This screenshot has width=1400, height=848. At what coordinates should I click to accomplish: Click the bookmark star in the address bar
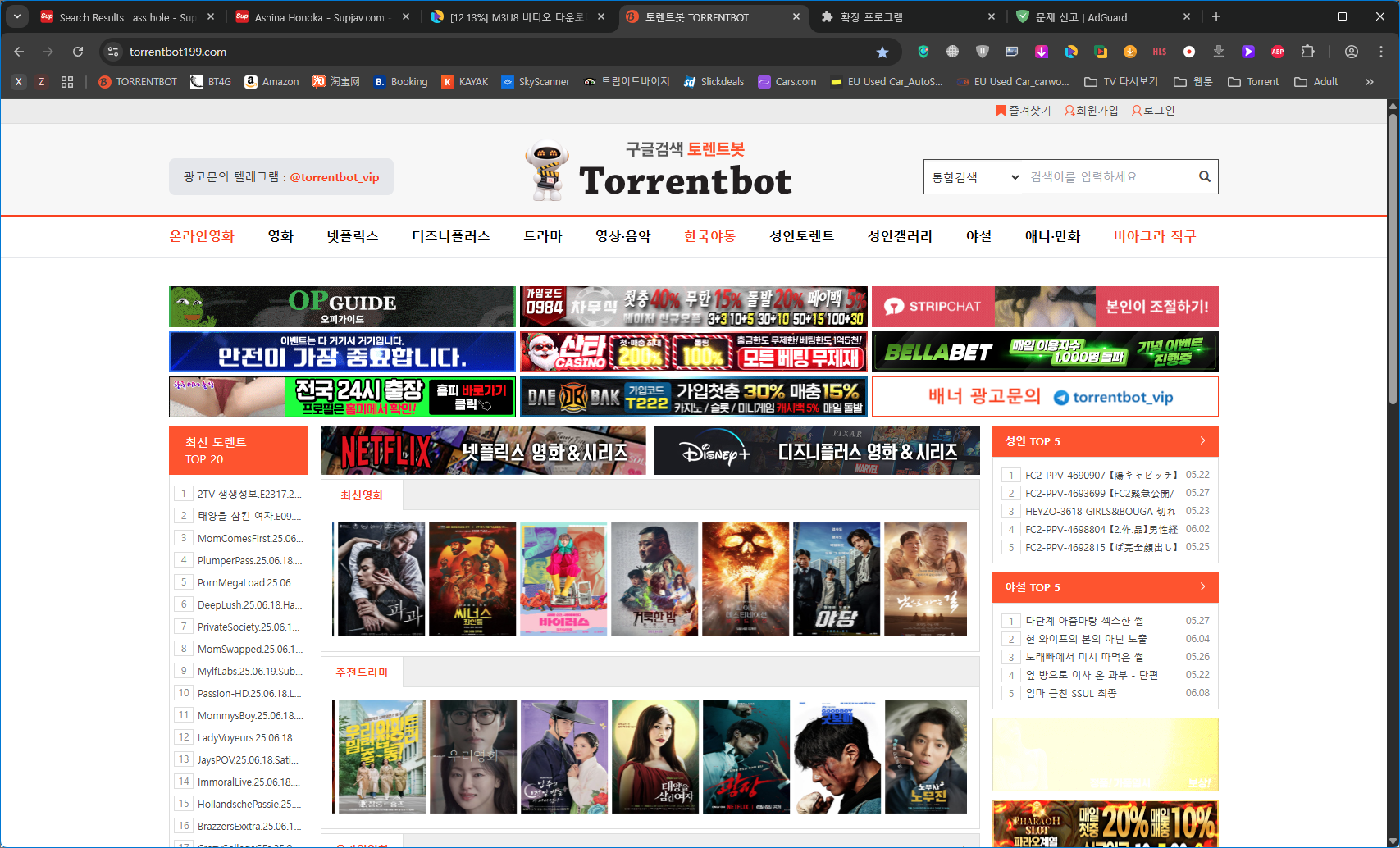click(882, 52)
